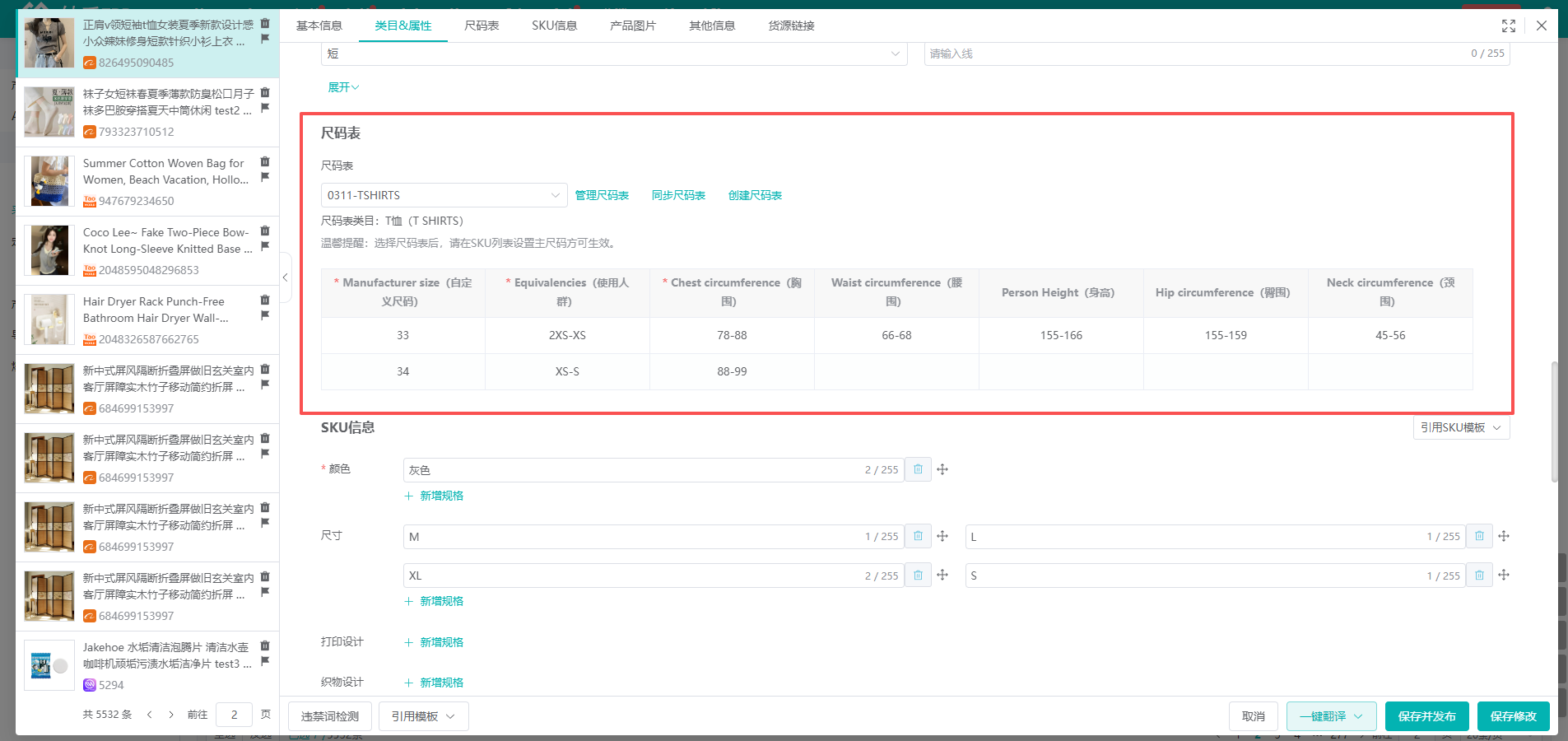Viewport: 1568px width, 741px height.
Task: Click the drag handle beside 灰色 color field
Action: pos(942,469)
